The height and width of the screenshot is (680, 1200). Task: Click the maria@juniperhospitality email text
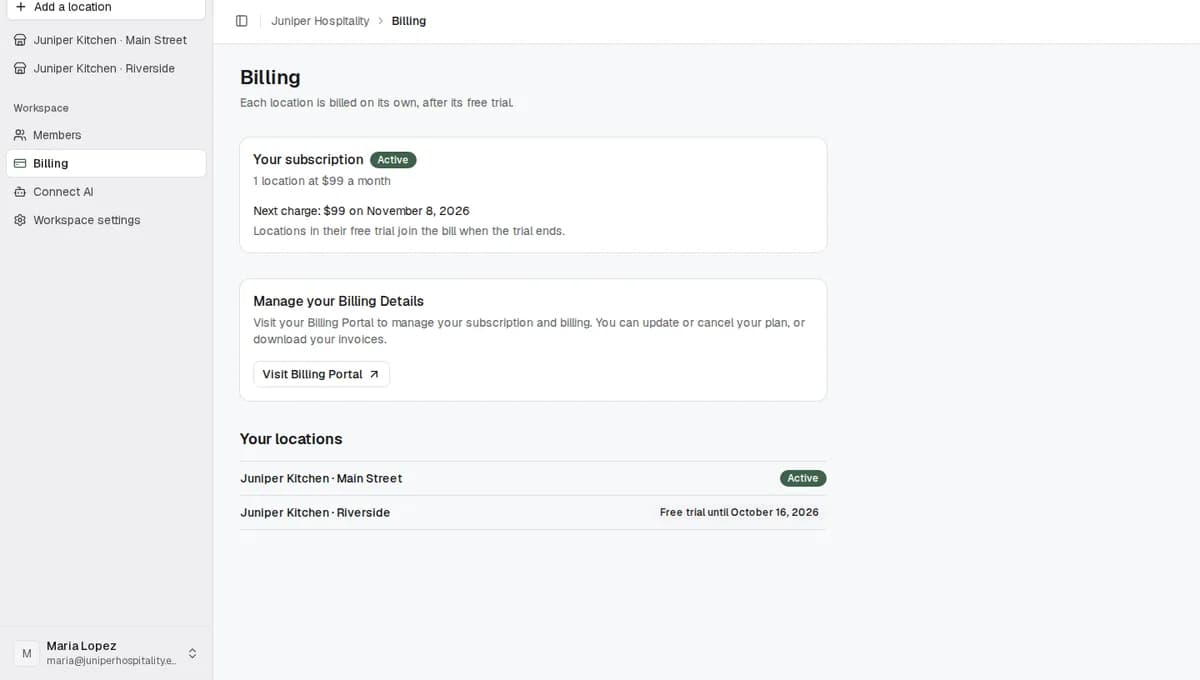point(111,661)
